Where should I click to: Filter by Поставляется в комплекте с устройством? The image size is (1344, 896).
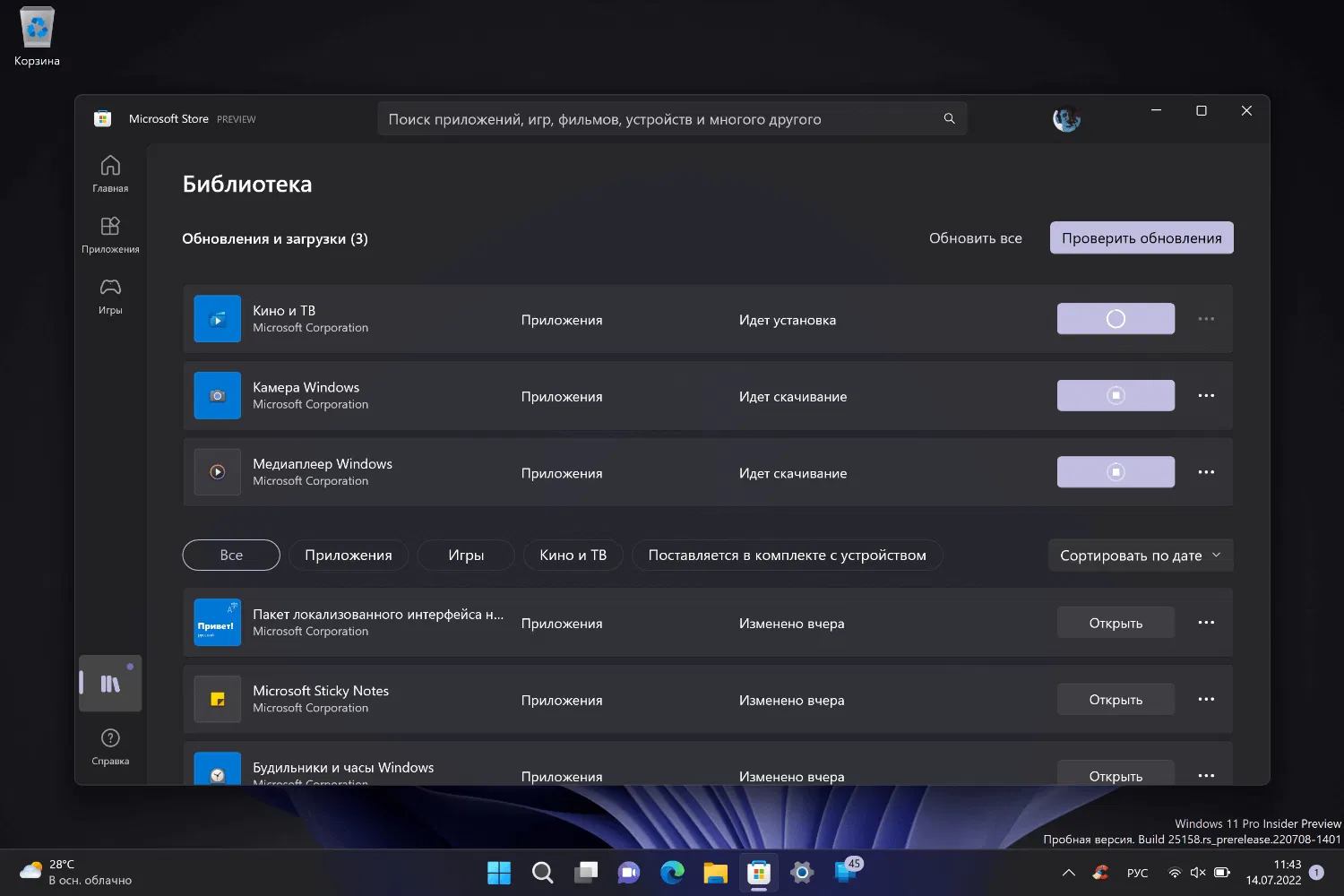pos(787,556)
